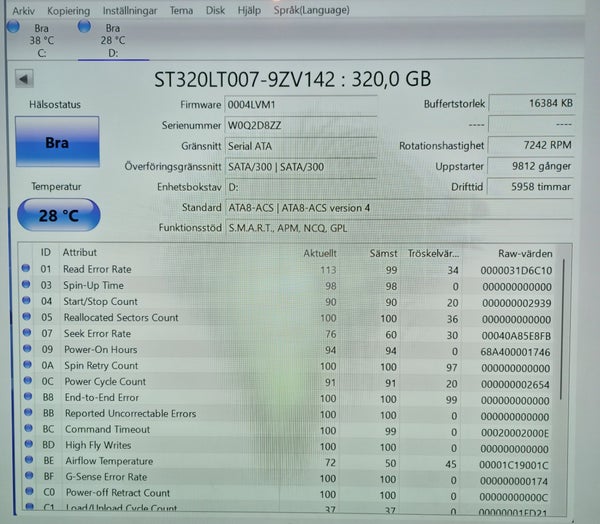Viewport: 600px width, 524px height.
Task: Click status dot for Read Error Rate
Action: point(26,268)
